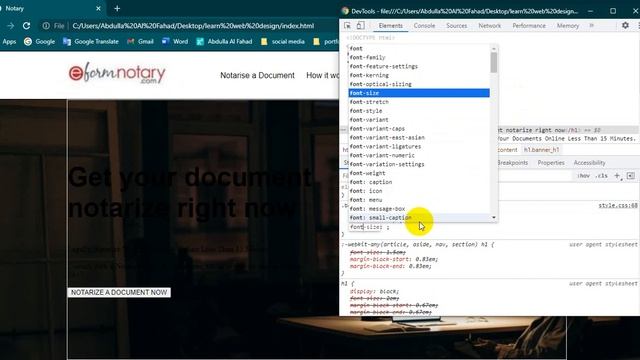Open the style.css:68 source link
The image size is (640, 360).
coord(618,205)
